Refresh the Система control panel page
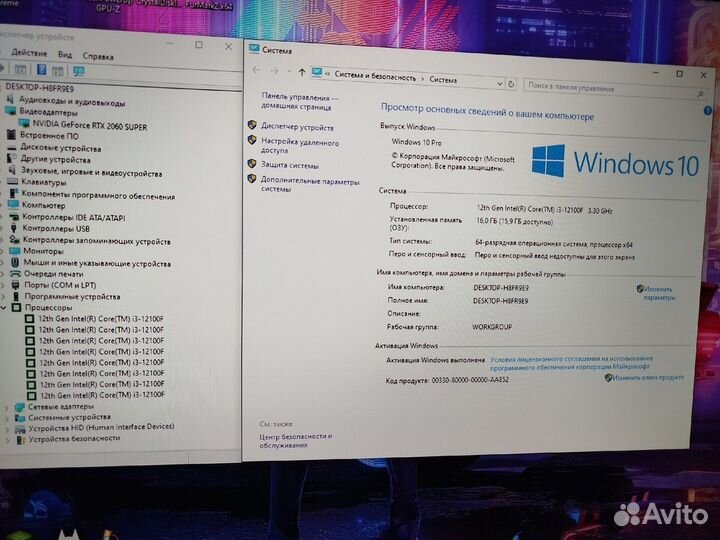Image resolution: width=720 pixels, height=540 pixels. click(x=511, y=84)
